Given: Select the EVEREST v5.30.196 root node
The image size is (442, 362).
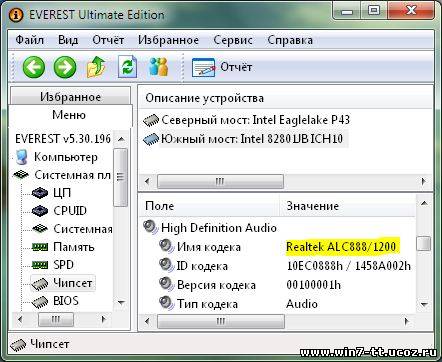Looking at the screenshot, I should point(63,139).
